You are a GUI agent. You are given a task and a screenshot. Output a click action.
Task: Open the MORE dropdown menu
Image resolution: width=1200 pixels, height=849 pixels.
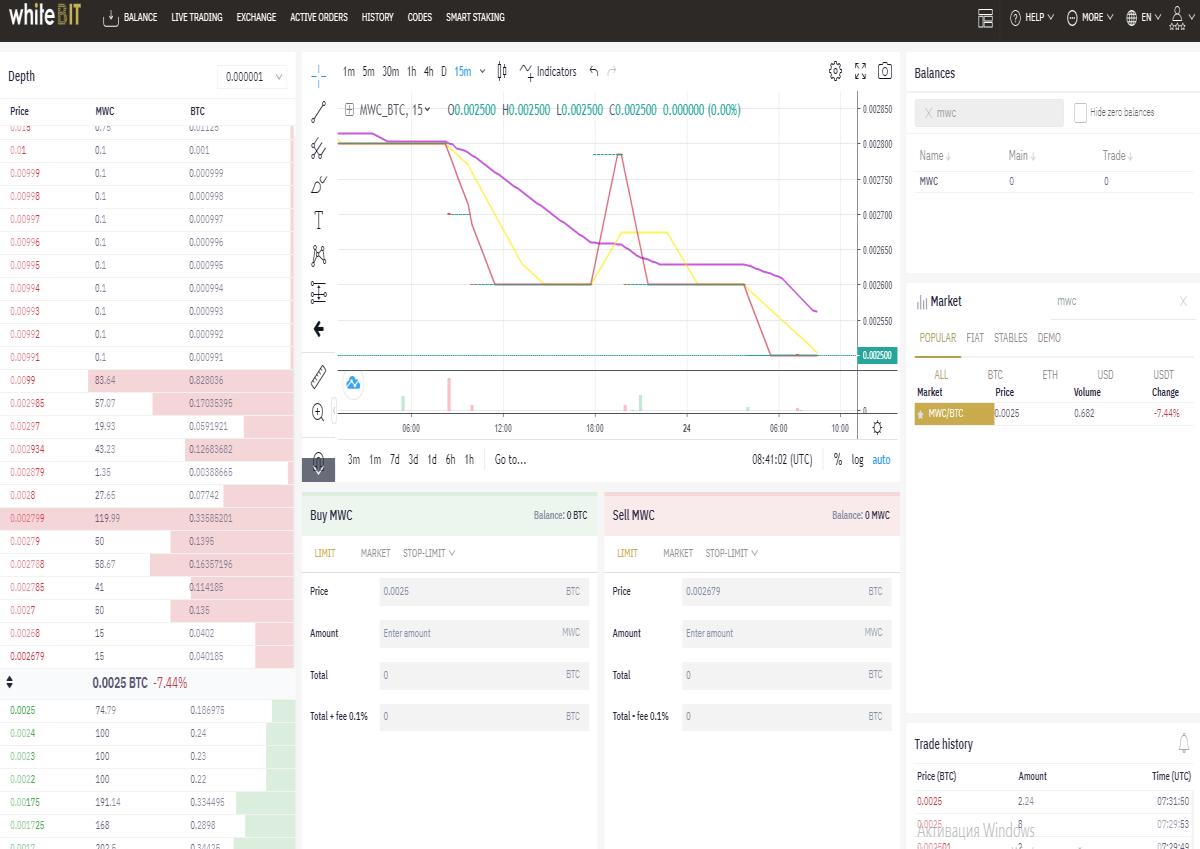click(x=1090, y=17)
